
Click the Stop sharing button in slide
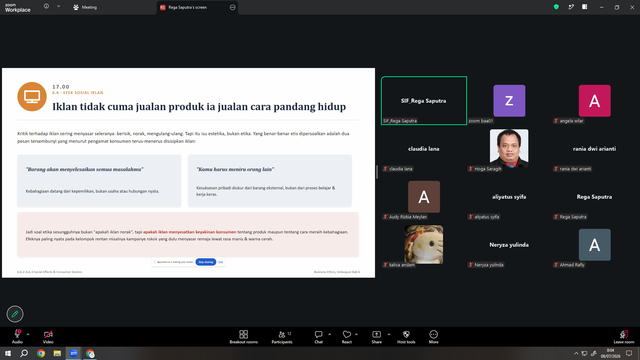coord(206,262)
